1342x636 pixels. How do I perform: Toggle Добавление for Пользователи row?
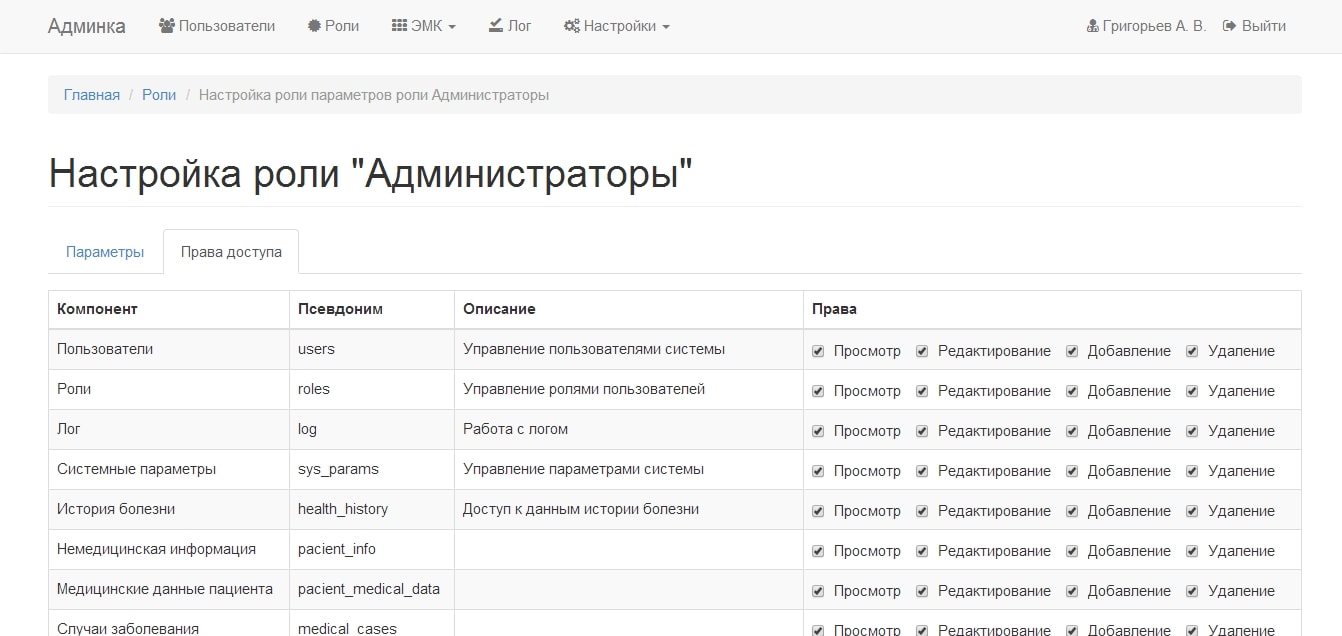click(1072, 351)
